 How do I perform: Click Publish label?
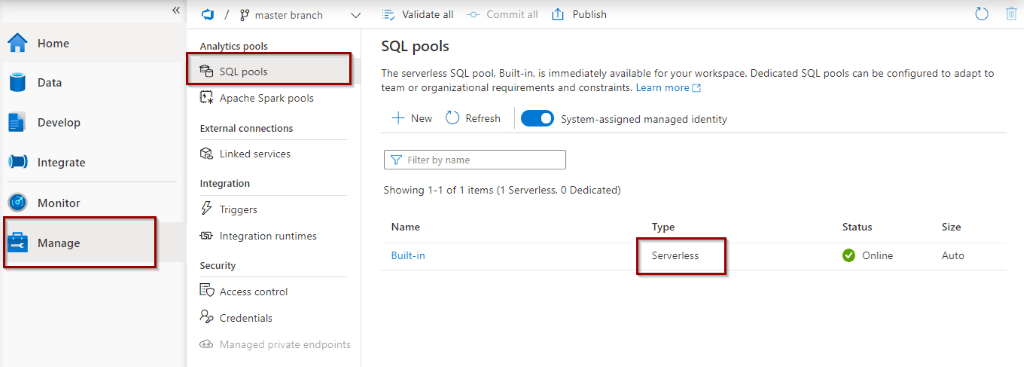[590, 14]
